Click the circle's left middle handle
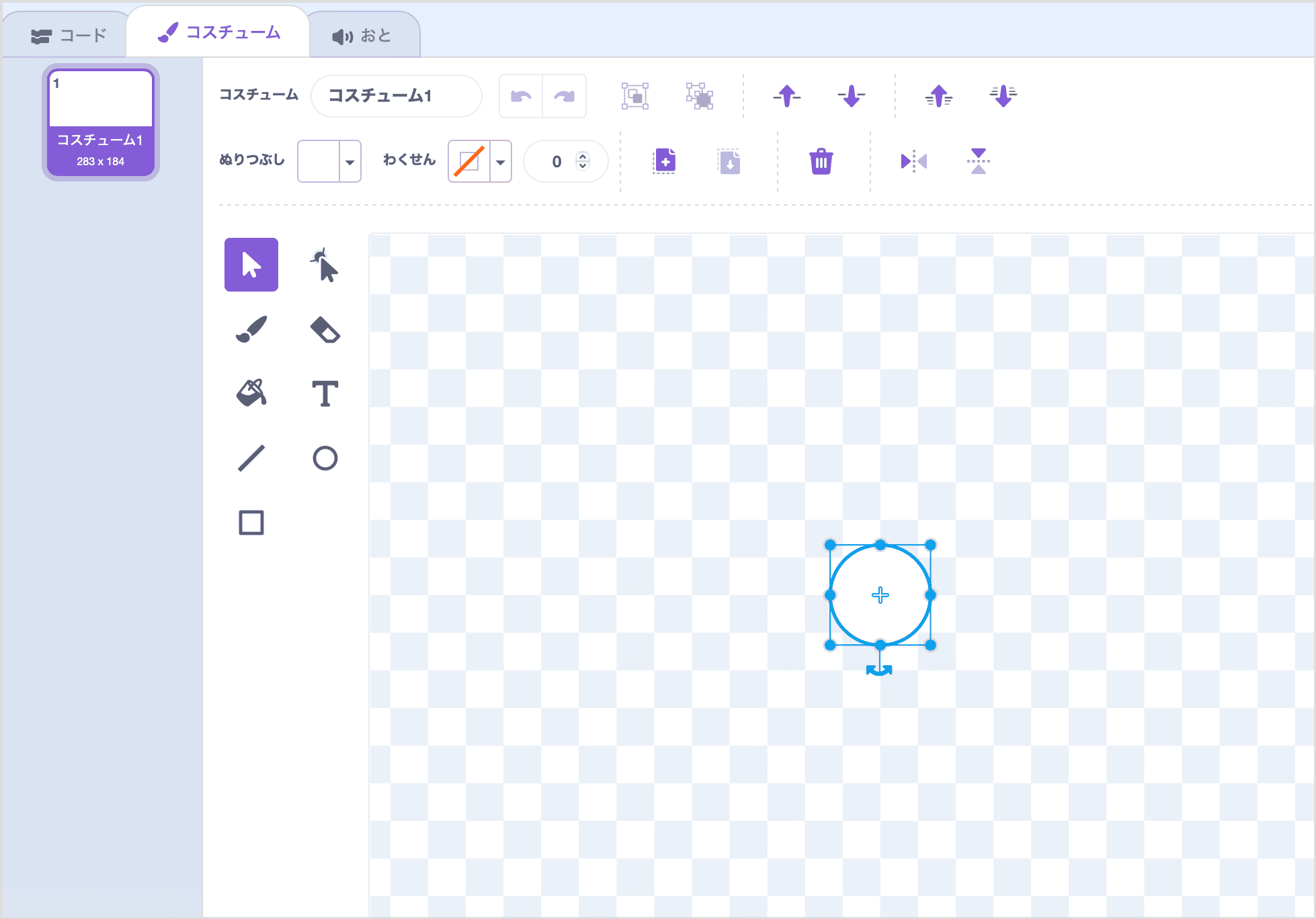This screenshot has width=1316, height=919. (x=830, y=595)
